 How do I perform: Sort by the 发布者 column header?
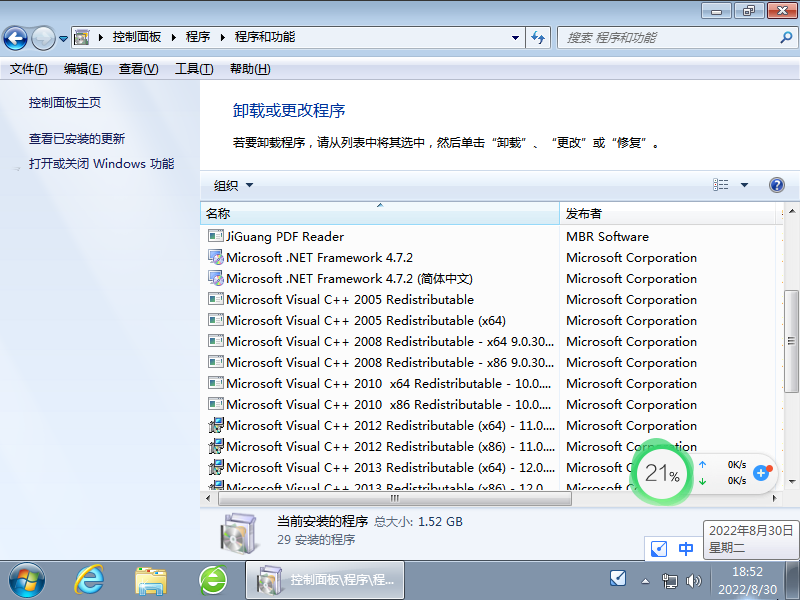[667, 214]
